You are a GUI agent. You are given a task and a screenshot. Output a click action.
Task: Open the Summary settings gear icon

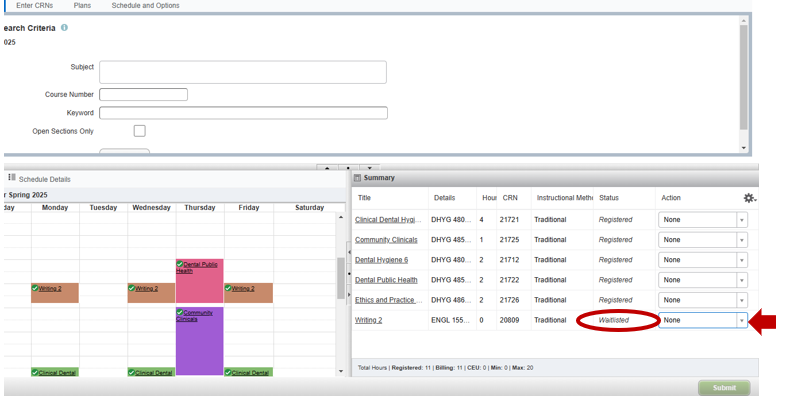point(749,198)
